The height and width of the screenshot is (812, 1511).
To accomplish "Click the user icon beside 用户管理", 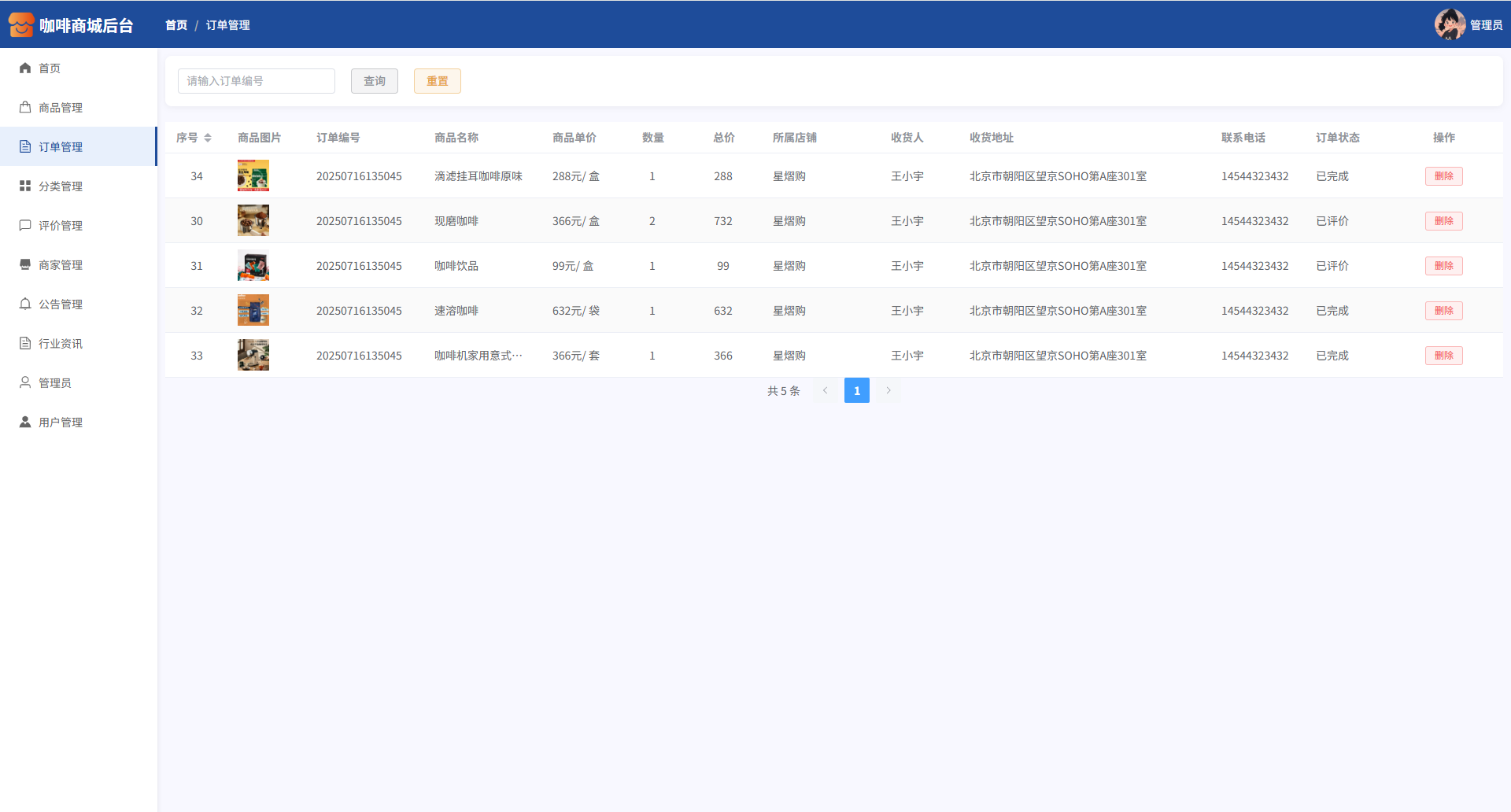I will [25, 423].
